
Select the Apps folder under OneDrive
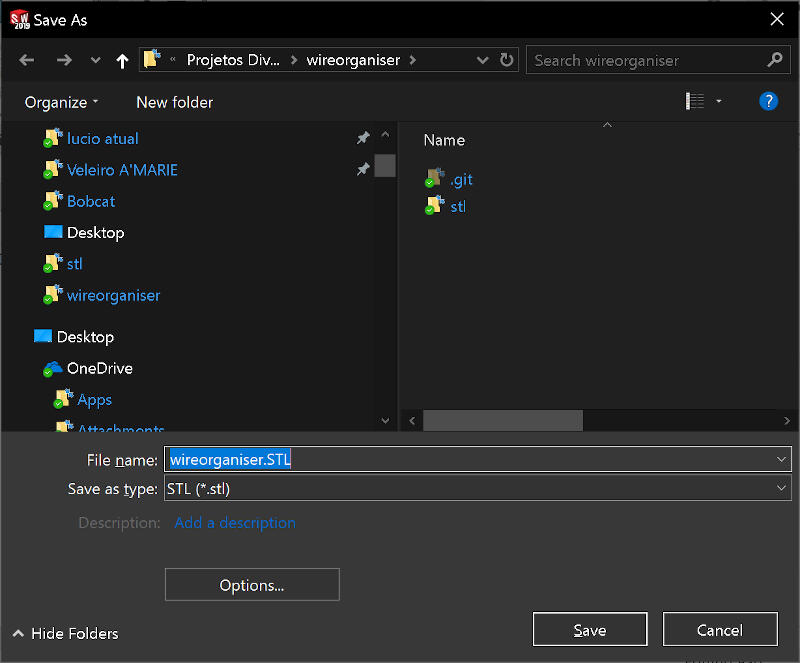coord(94,400)
